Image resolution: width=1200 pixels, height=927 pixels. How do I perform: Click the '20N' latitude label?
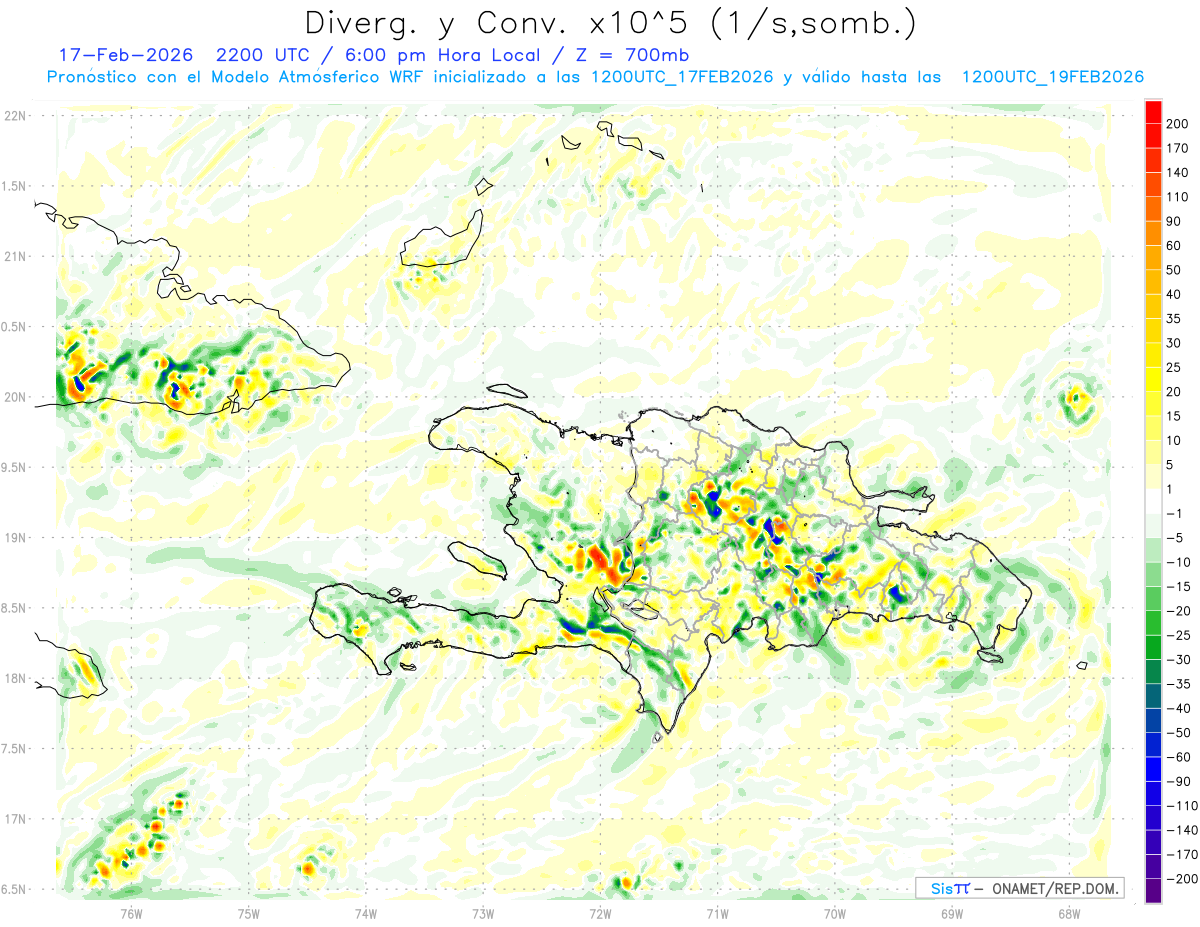coord(16,397)
